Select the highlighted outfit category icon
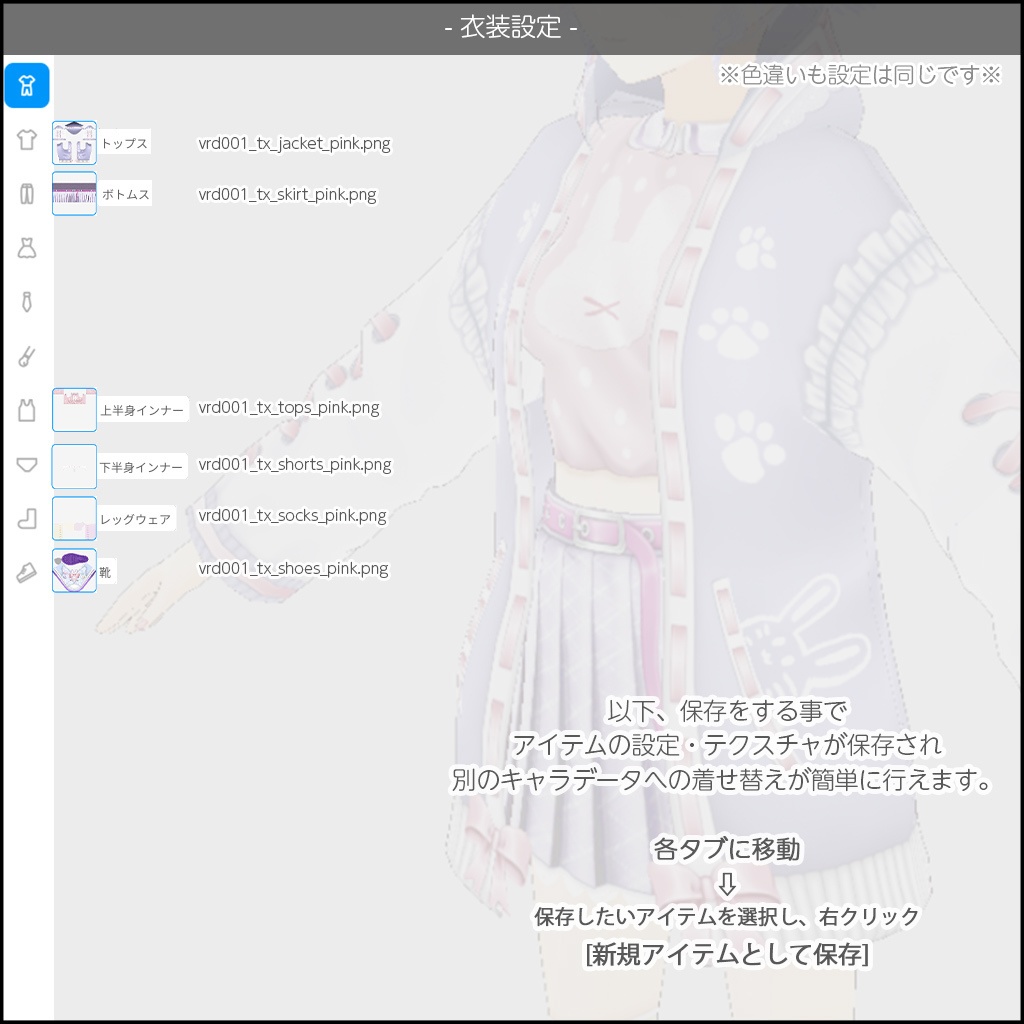1024x1024 pixels. [27, 85]
